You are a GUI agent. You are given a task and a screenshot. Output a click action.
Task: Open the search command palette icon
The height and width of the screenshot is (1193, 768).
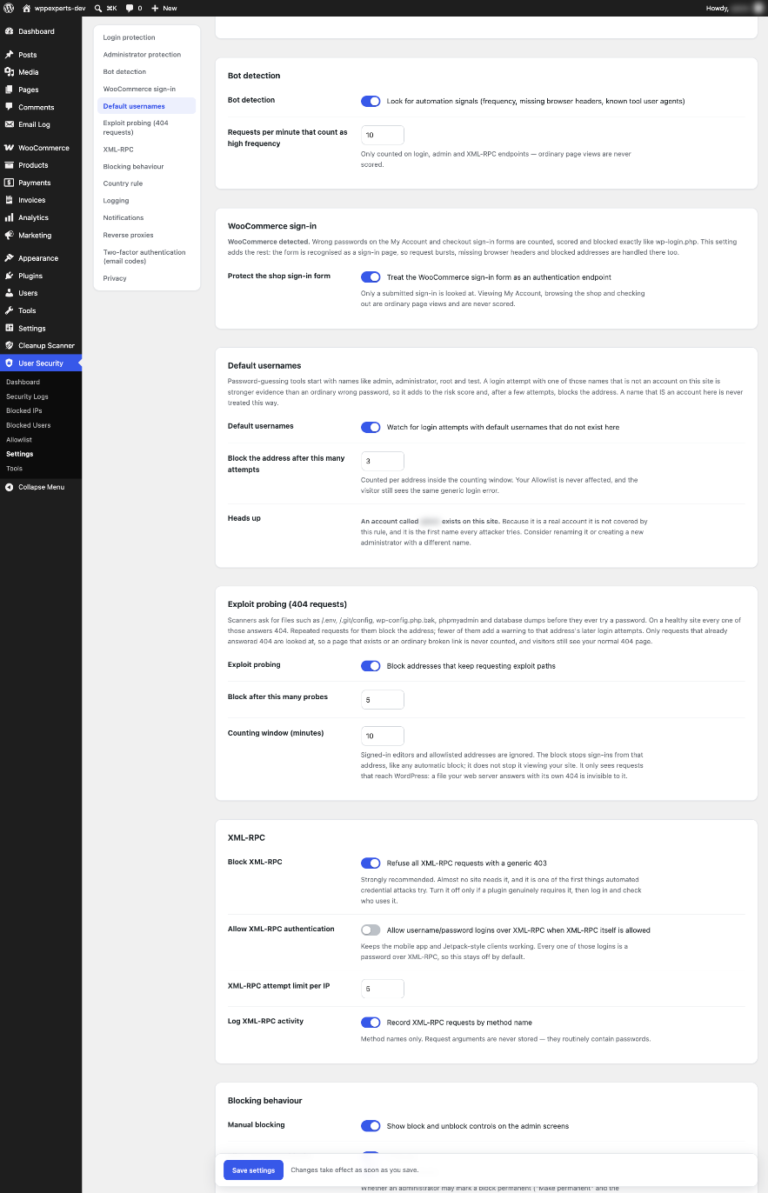pos(98,8)
